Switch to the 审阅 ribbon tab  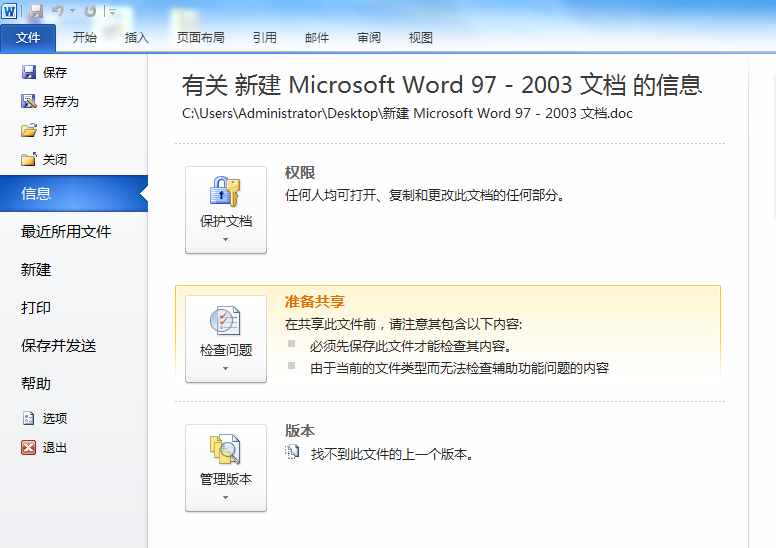tap(369, 38)
